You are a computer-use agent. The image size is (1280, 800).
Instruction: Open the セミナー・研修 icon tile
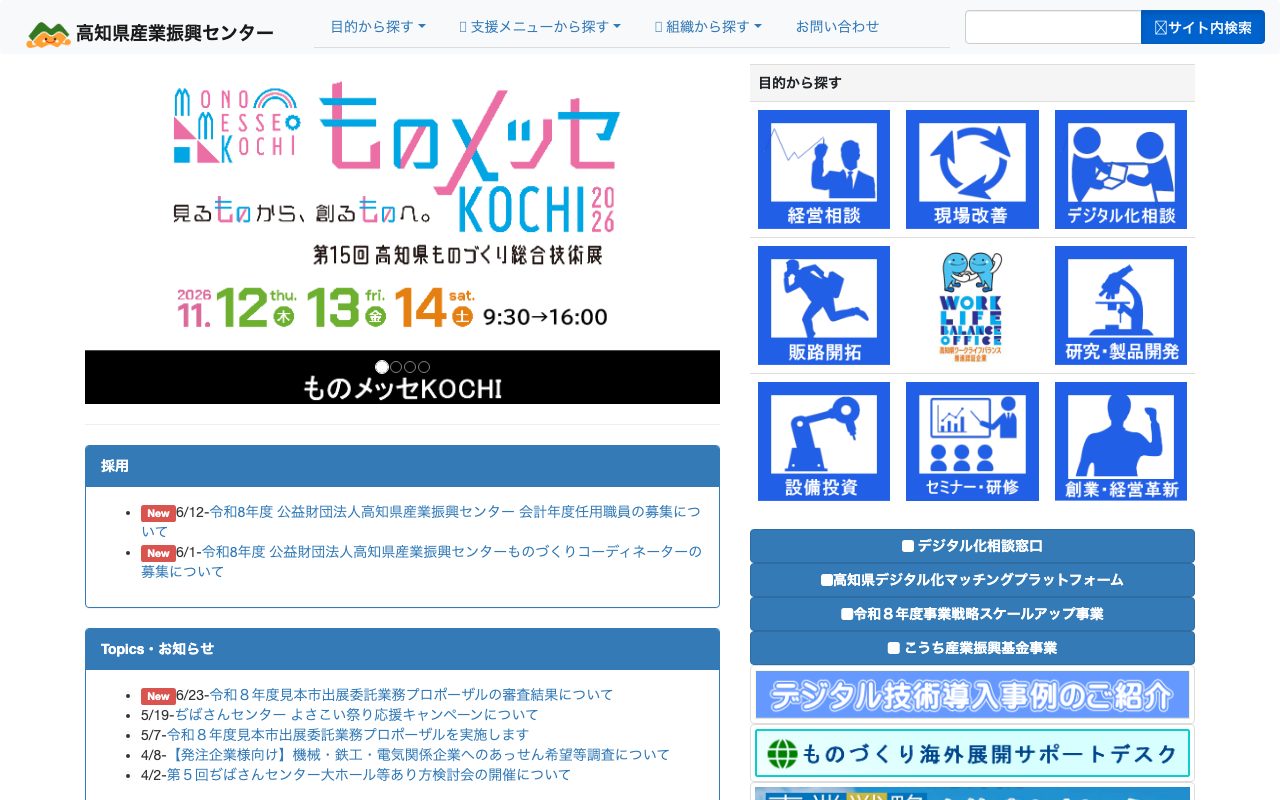[972, 441]
